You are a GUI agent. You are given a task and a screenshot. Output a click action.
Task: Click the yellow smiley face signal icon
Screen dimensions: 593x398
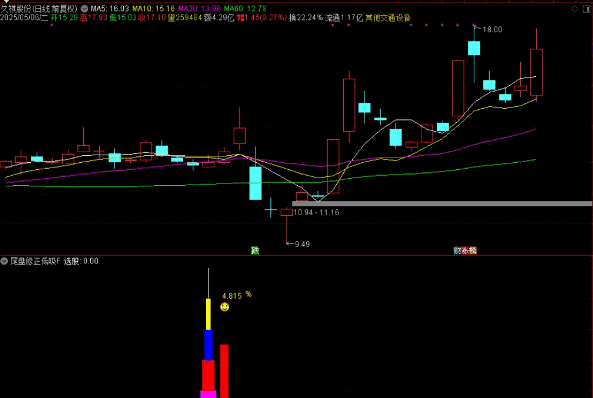click(x=225, y=307)
